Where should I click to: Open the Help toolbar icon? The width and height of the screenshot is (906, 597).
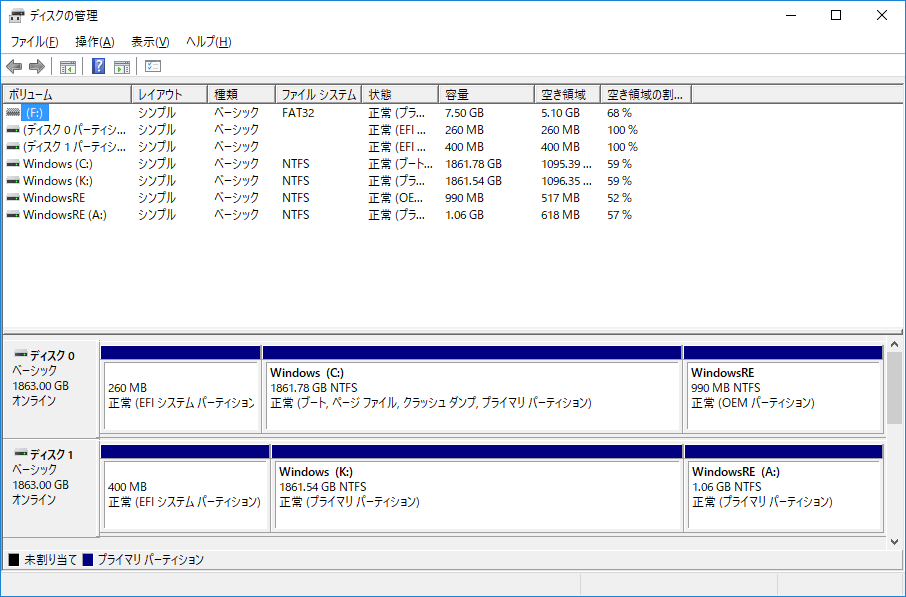pyautogui.click(x=99, y=66)
